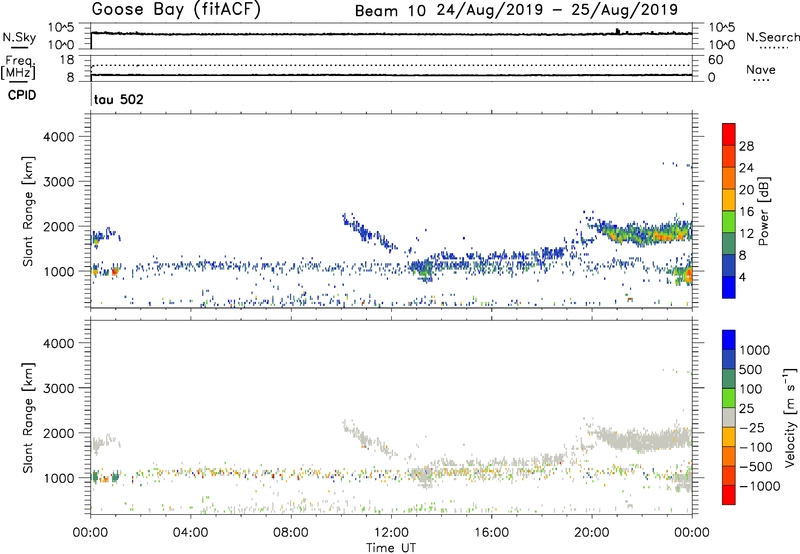
Task: Click the dotted frequency trace in the Freq. panel
Action: [x=391, y=65]
